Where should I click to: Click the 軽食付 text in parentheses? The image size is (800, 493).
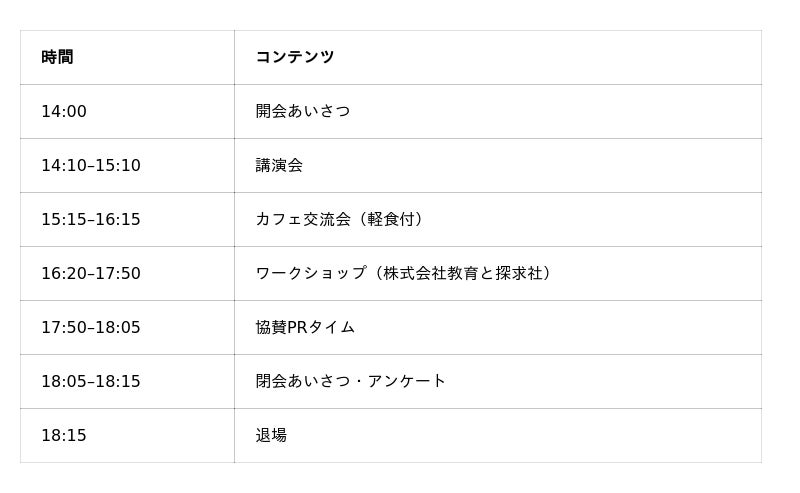coord(391,219)
